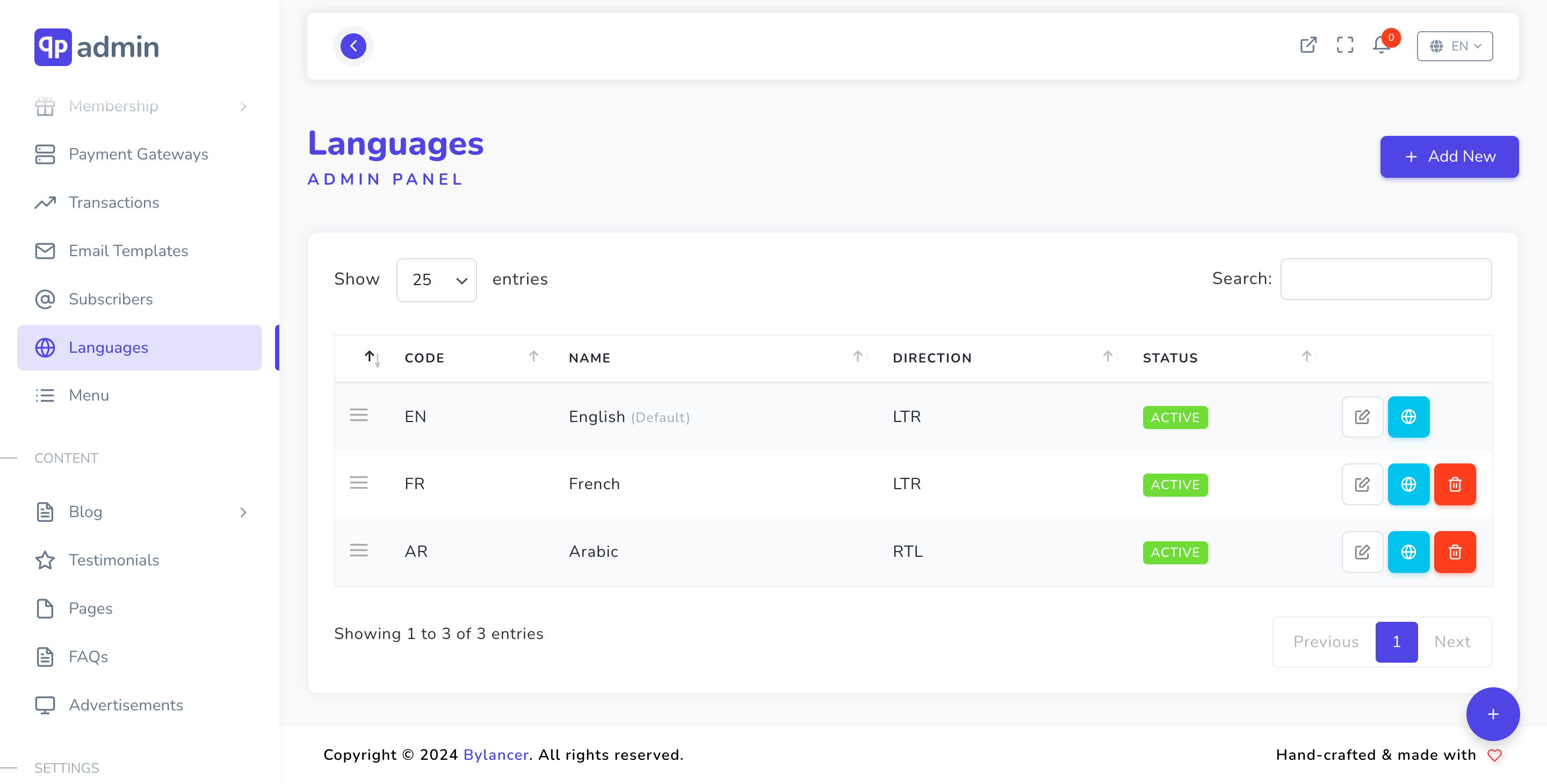Viewport: 1547px width, 784px height.
Task: Open the notifications bell
Action: click(1382, 46)
